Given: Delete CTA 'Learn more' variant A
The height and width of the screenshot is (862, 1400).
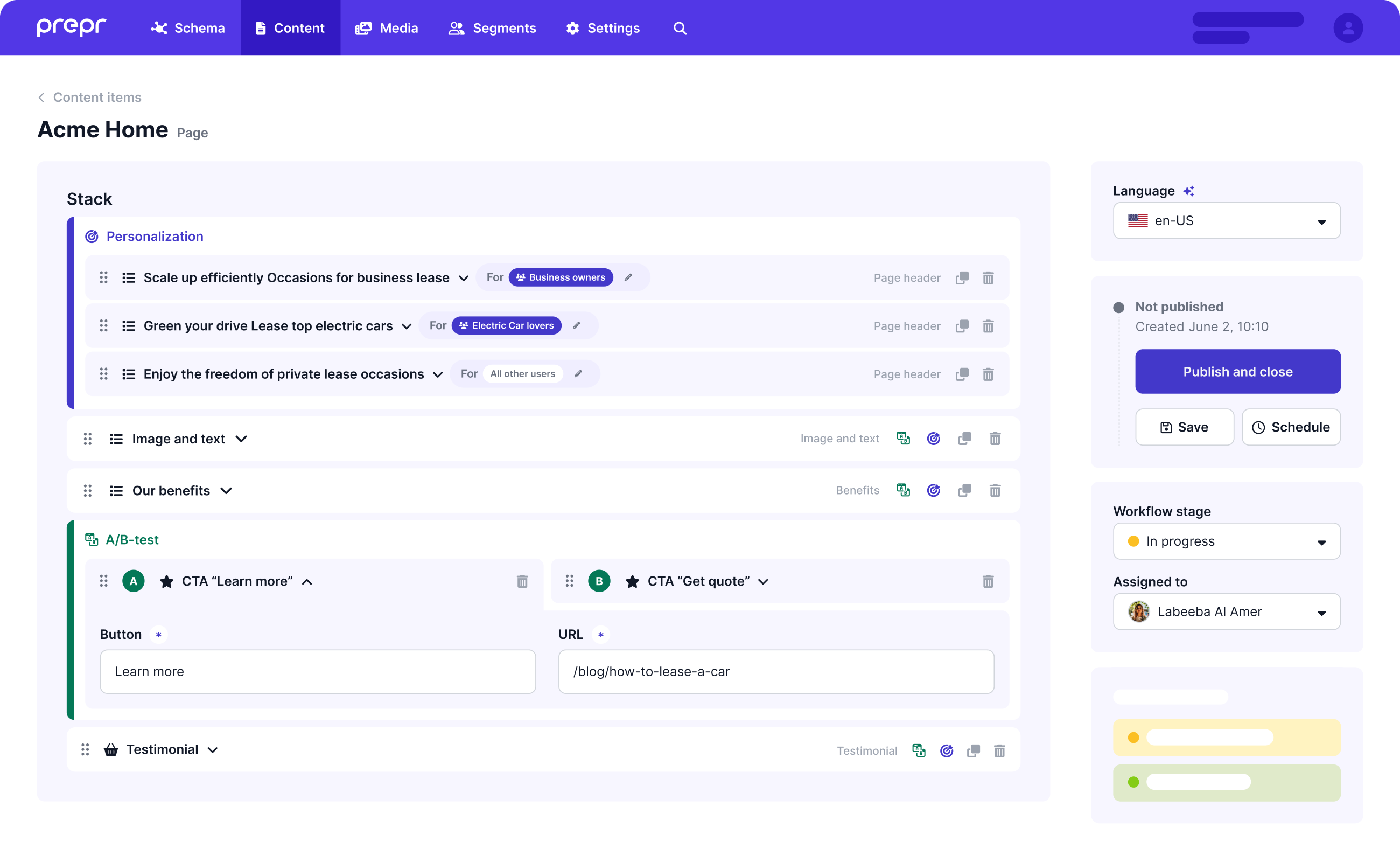Looking at the screenshot, I should coord(522,581).
